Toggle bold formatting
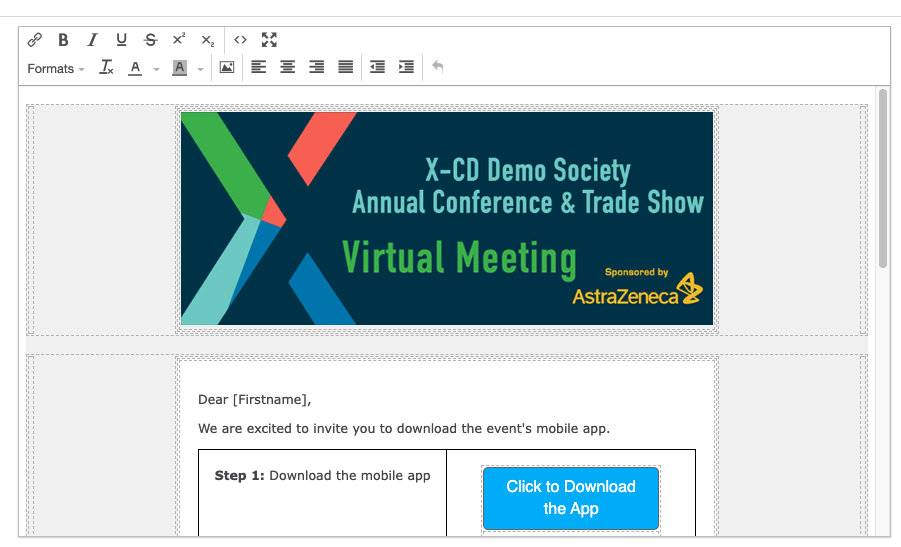This screenshot has height=547, width=901. click(x=63, y=40)
